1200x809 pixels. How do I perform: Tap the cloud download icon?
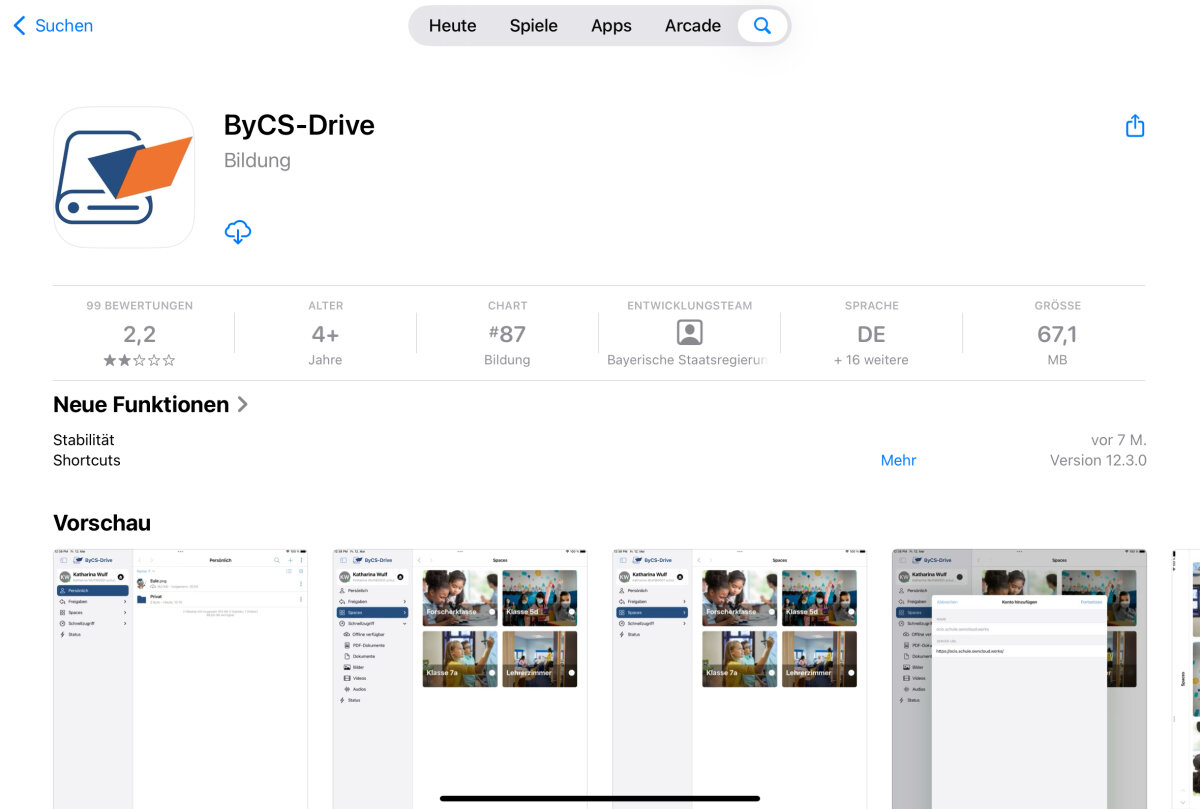pyautogui.click(x=238, y=232)
